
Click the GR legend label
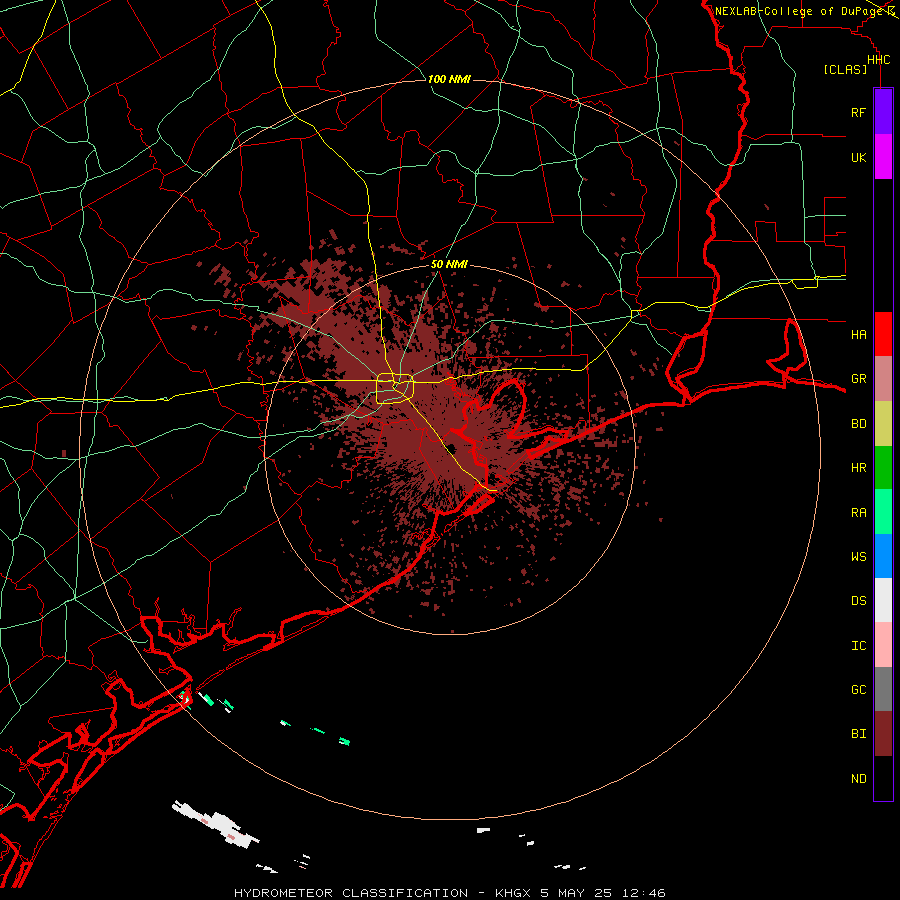(x=858, y=379)
